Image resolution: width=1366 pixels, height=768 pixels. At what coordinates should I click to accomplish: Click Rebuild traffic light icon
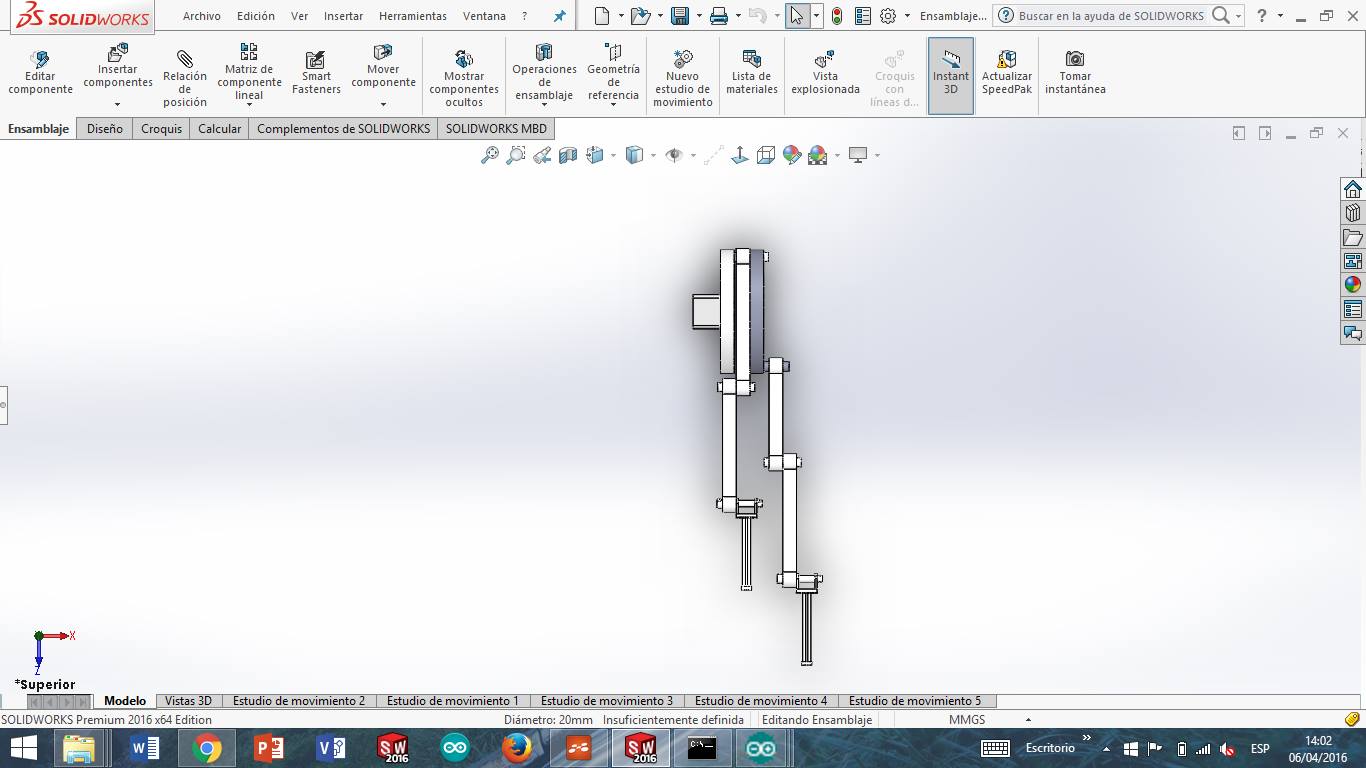click(x=837, y=16)
